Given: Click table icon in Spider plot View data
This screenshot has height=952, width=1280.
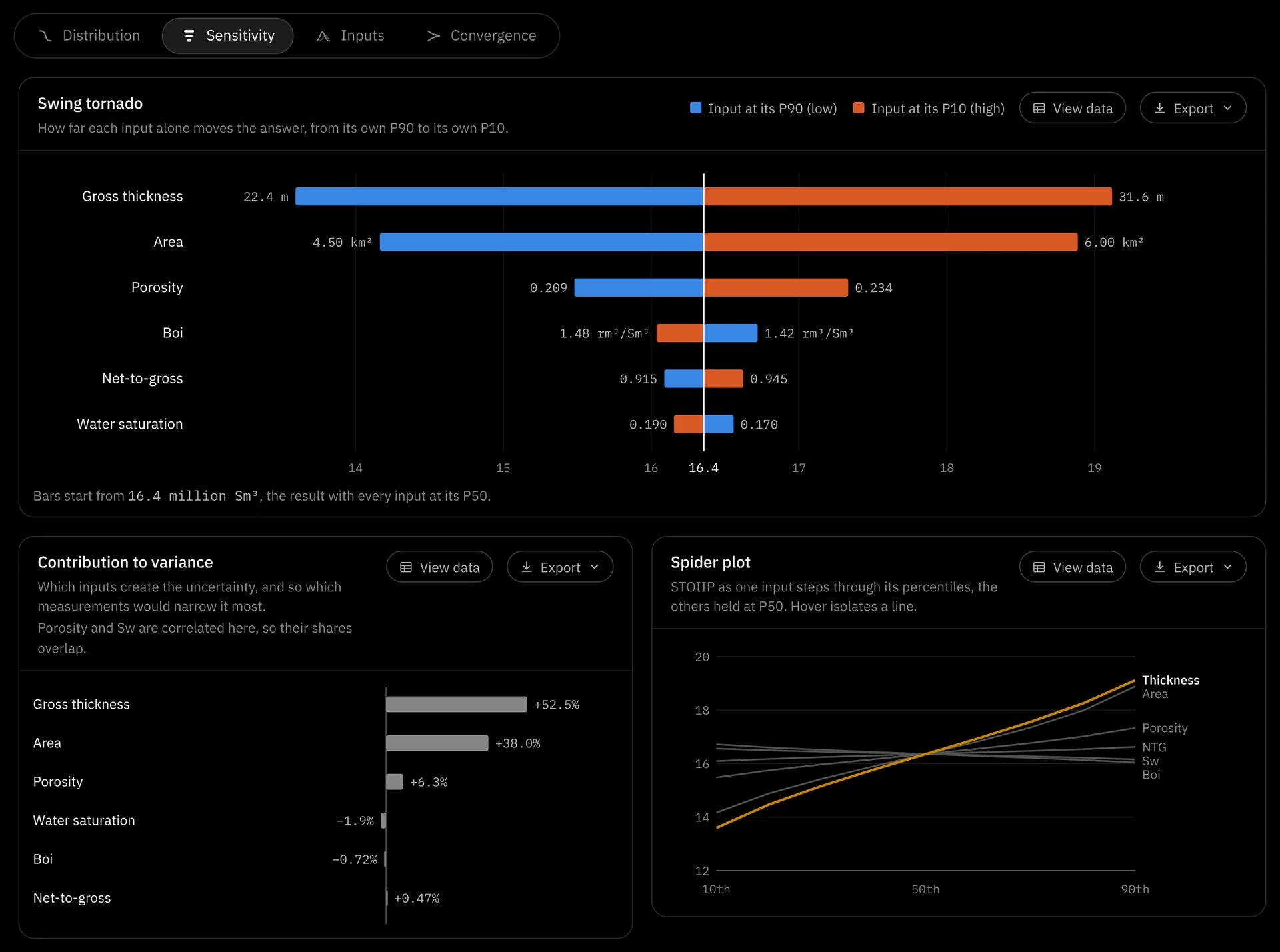Looking at the screenshot, I should pyautogui.click(x=1039, y=567).
